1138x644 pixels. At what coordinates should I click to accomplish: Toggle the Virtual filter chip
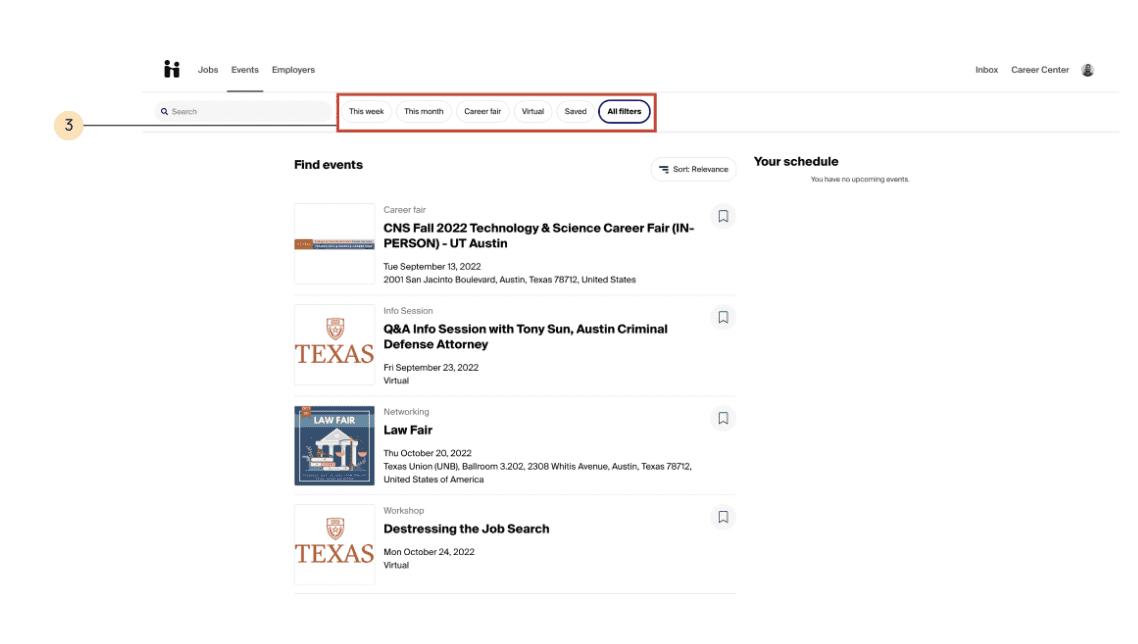(x=533, y=112)
